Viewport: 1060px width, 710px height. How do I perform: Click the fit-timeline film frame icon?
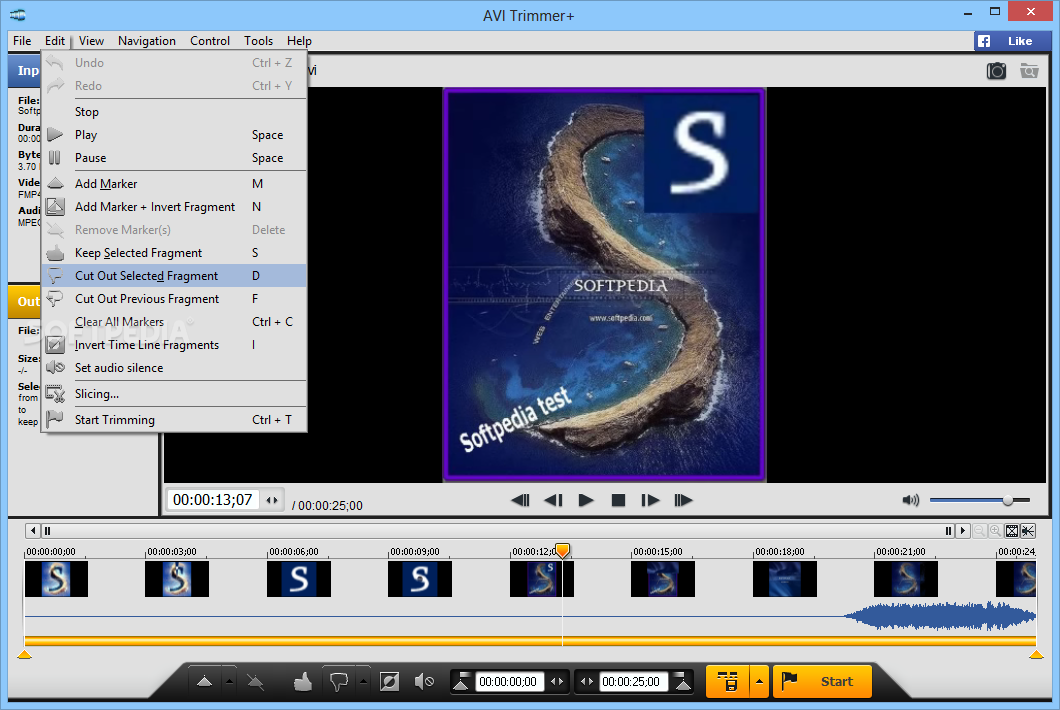coord(1012,531)
